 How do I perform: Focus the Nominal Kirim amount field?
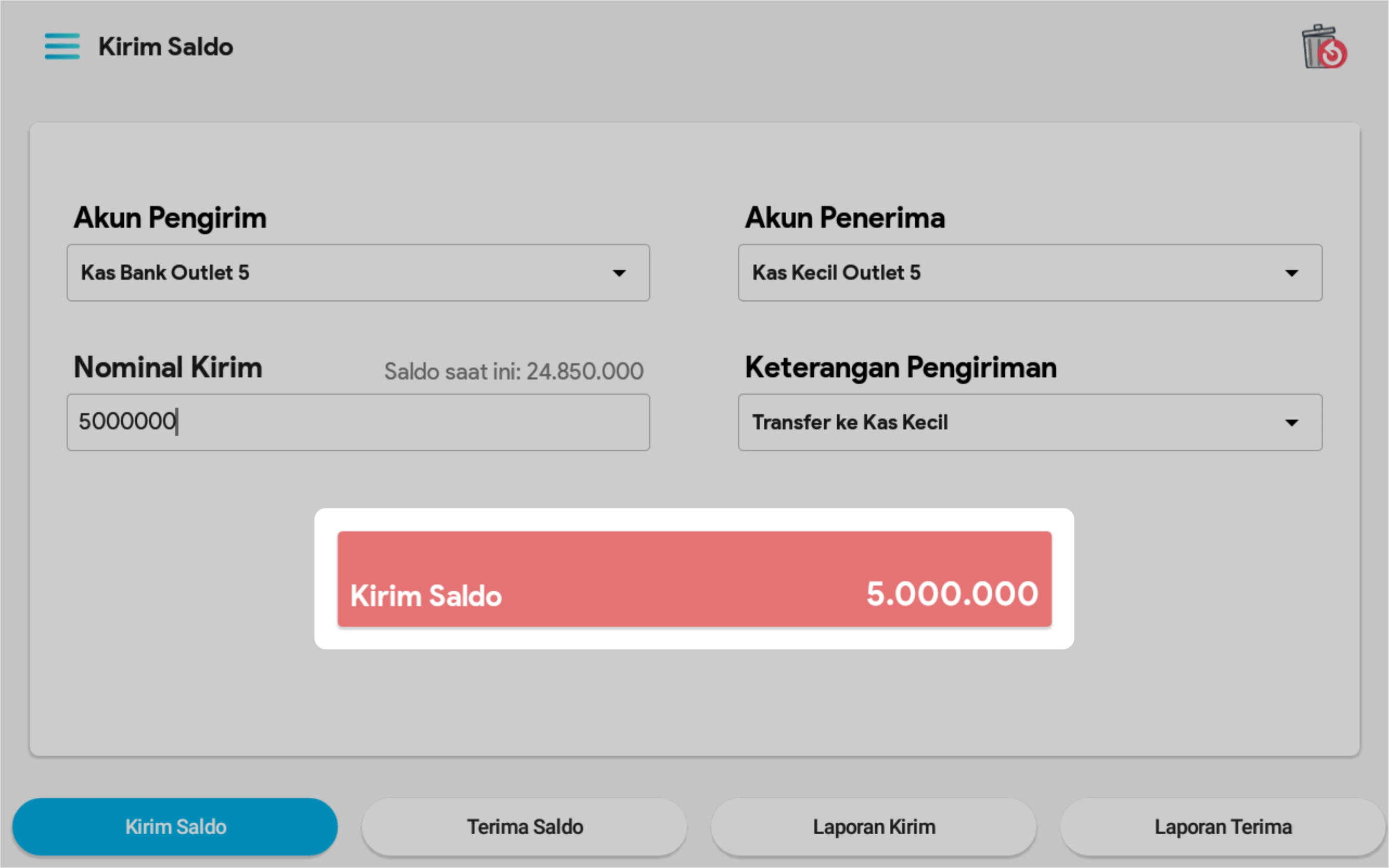358,423
